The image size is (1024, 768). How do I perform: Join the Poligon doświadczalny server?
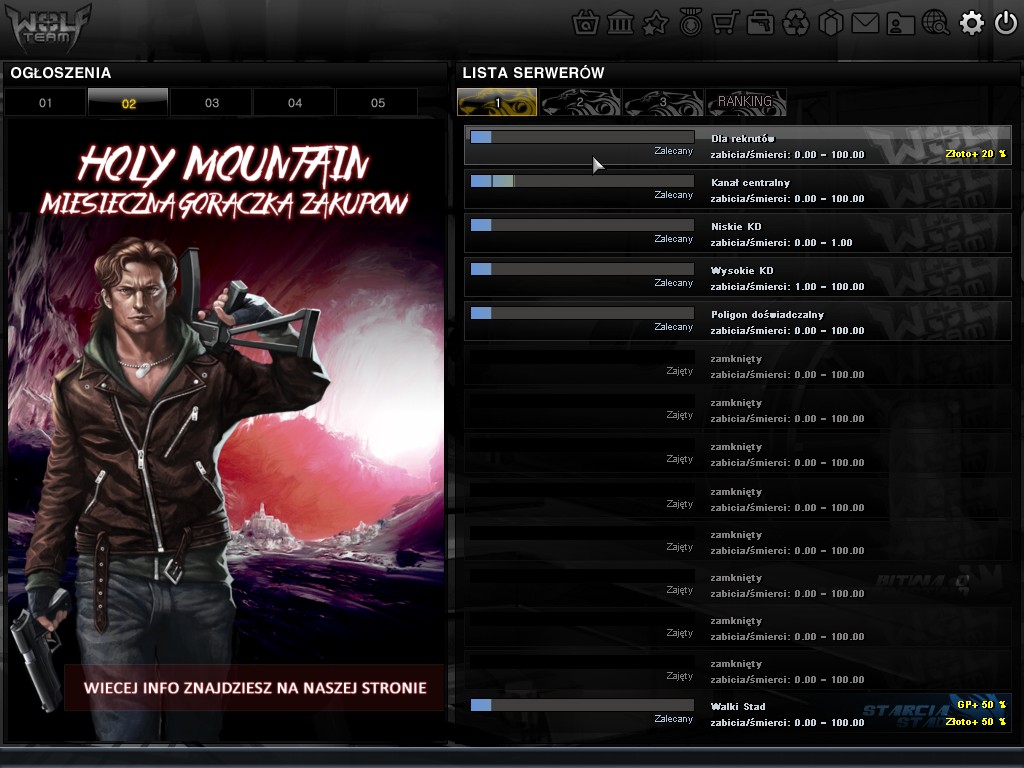point(738,321)
